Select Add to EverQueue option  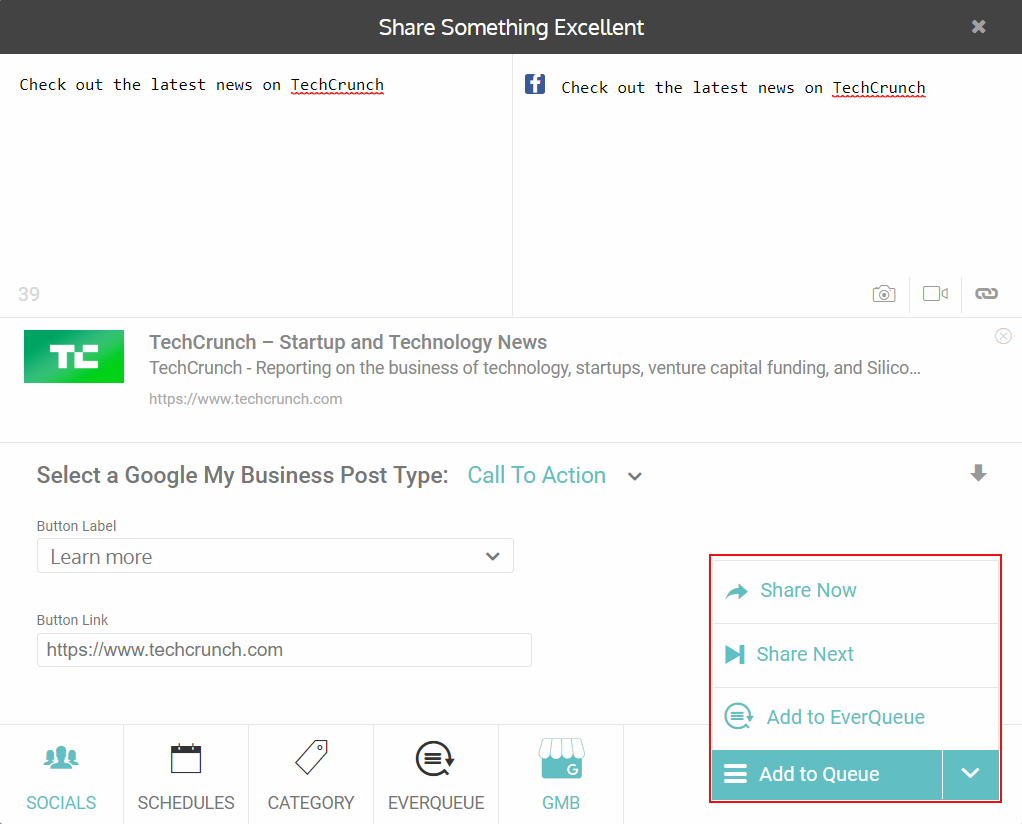855,718
